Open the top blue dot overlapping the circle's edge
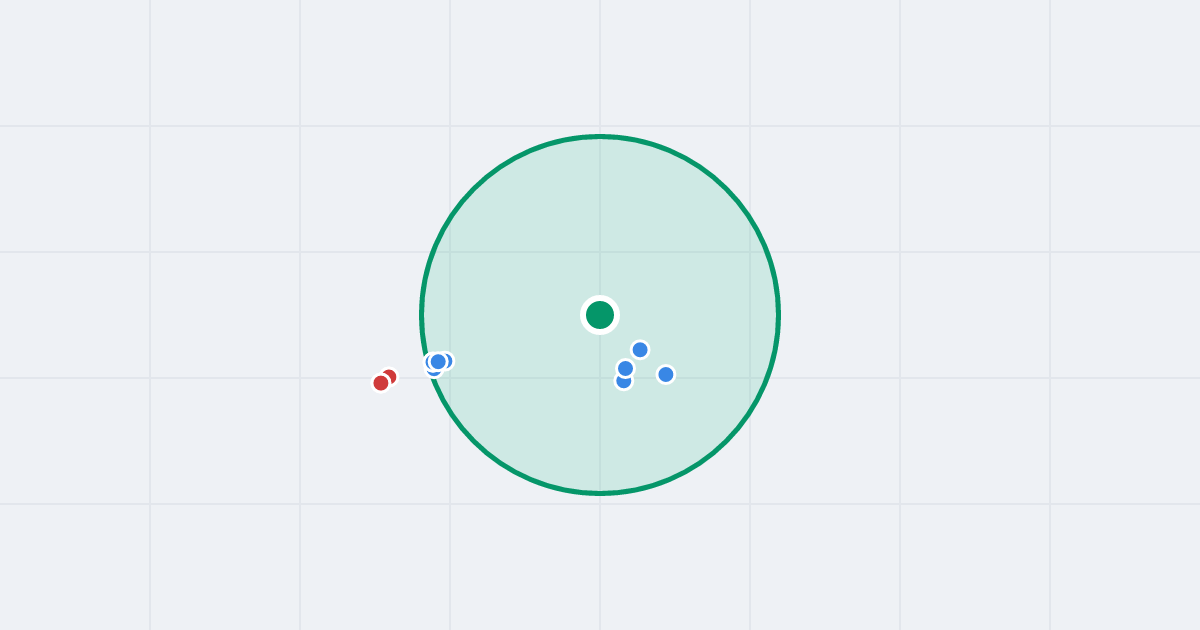1200x630 pixels. pos(438,362)
